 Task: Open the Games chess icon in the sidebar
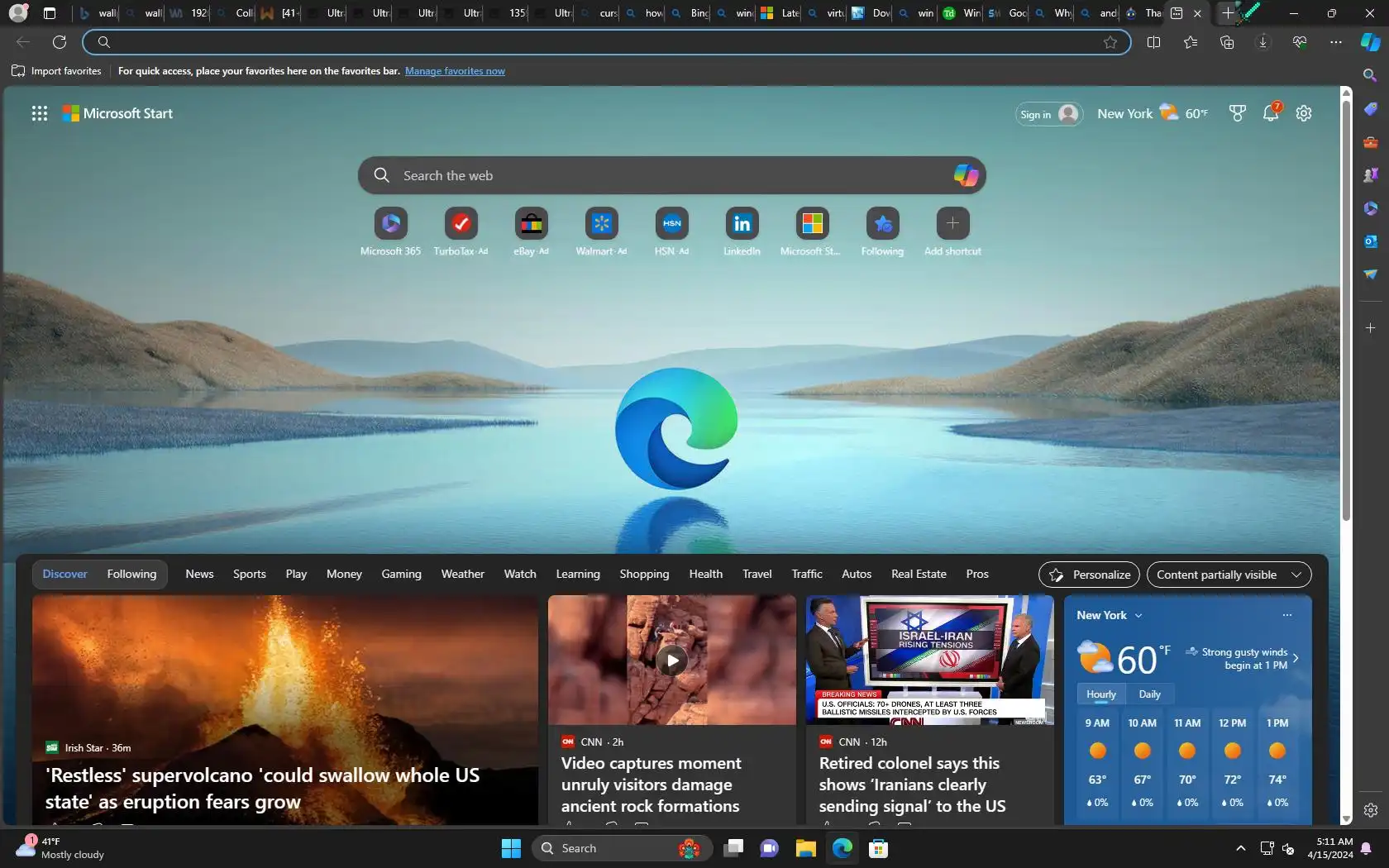pyautogui.click(x=1370, y=175)
